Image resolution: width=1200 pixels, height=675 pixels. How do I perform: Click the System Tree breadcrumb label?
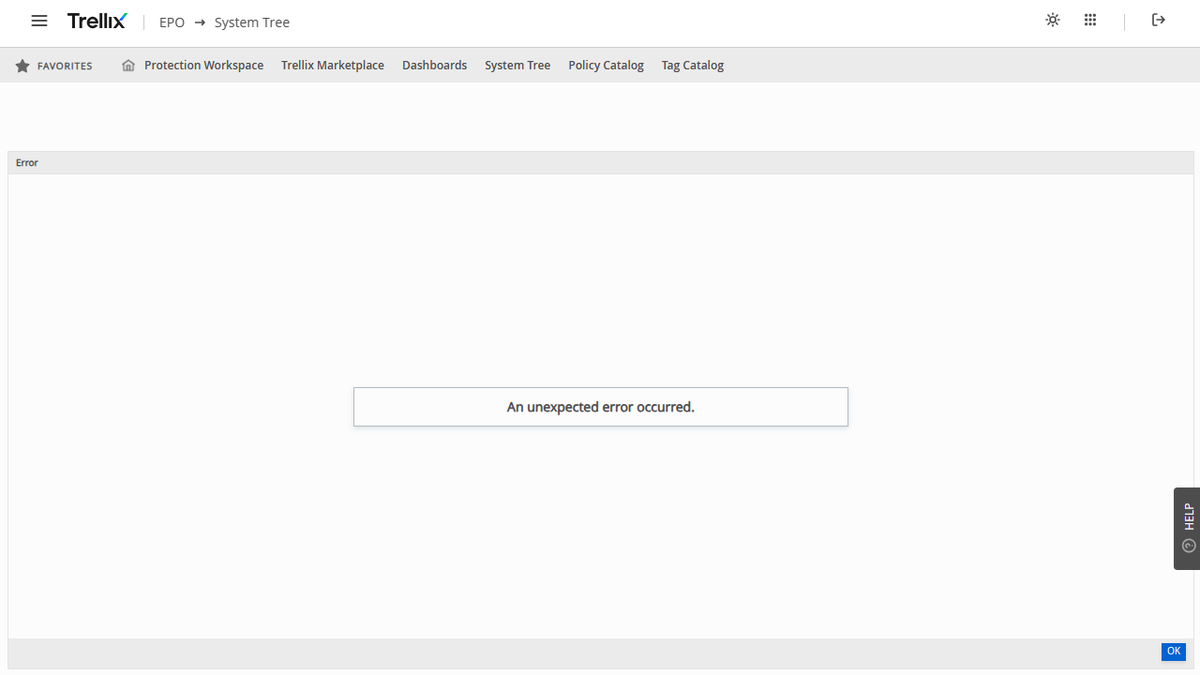[x=250, y=22]
